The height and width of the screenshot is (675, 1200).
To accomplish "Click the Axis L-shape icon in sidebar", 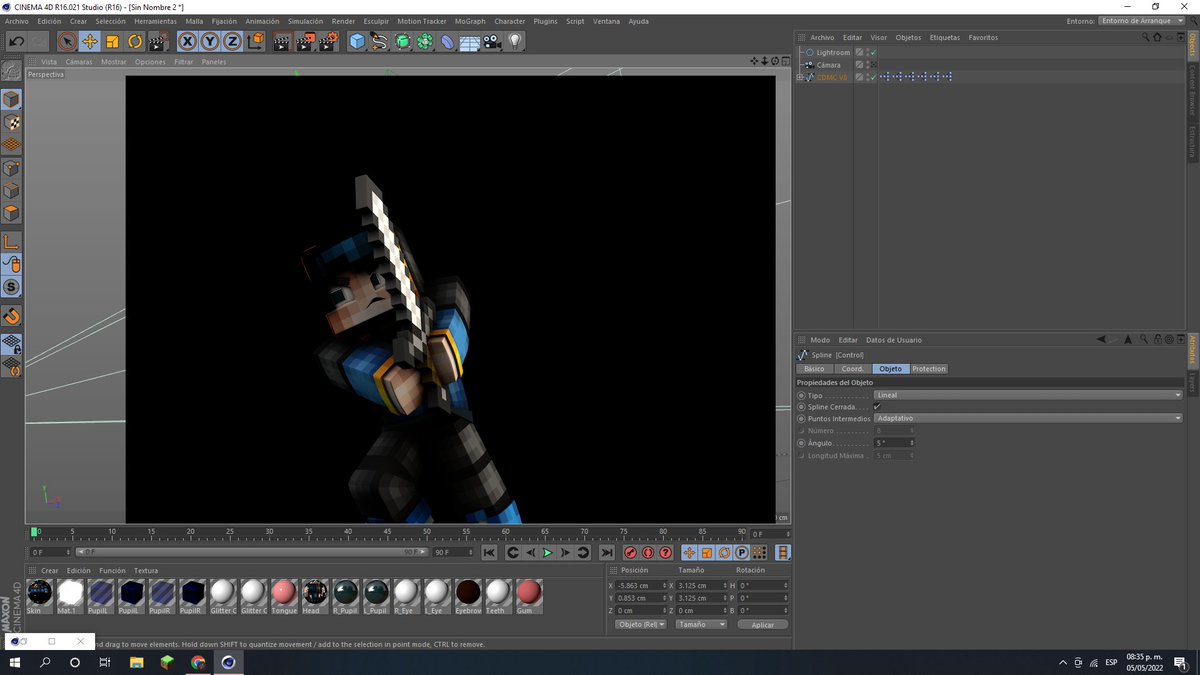I will [11, 241].
